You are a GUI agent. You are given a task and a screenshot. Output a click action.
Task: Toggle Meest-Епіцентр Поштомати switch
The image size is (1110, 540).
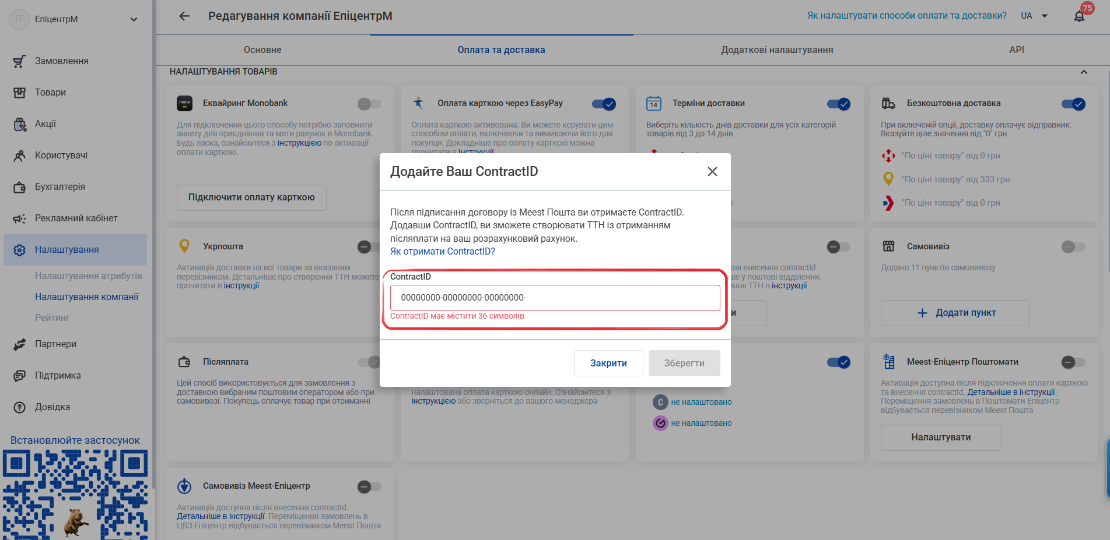(x=1073, y=362)
